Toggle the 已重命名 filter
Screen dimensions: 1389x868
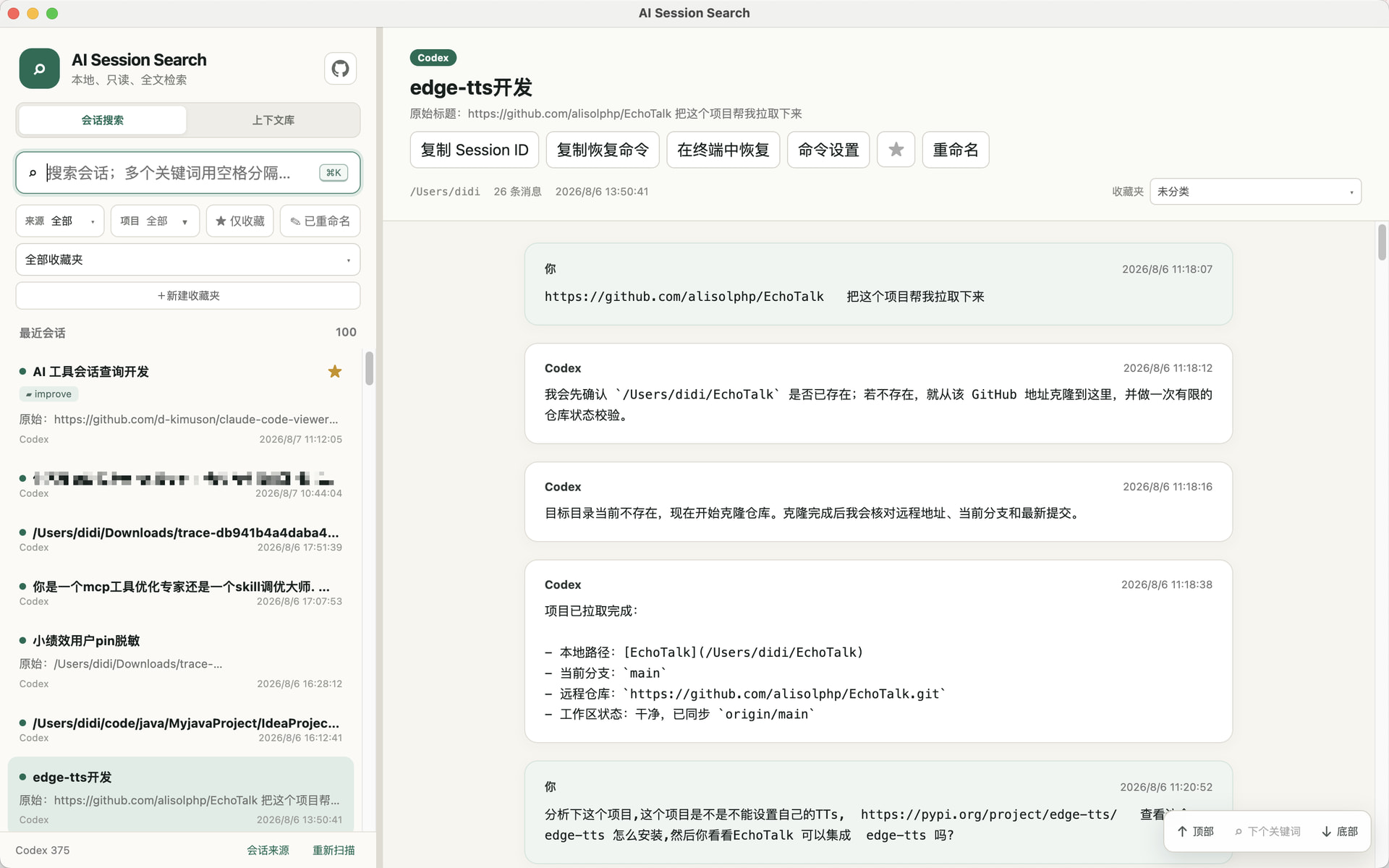(320, 221)
